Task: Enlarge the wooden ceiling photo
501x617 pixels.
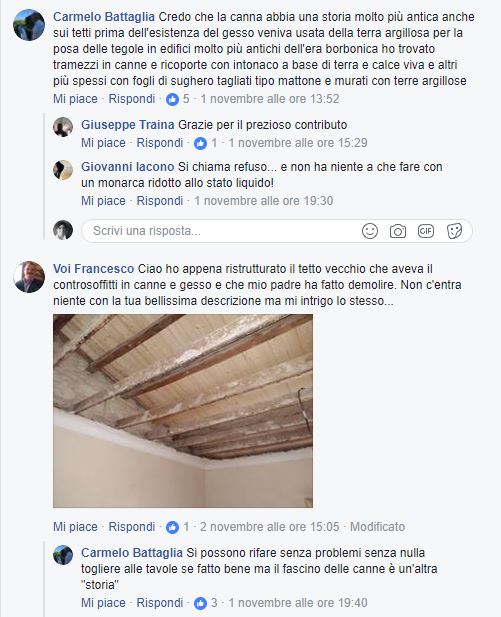Action: click(183, 411)
